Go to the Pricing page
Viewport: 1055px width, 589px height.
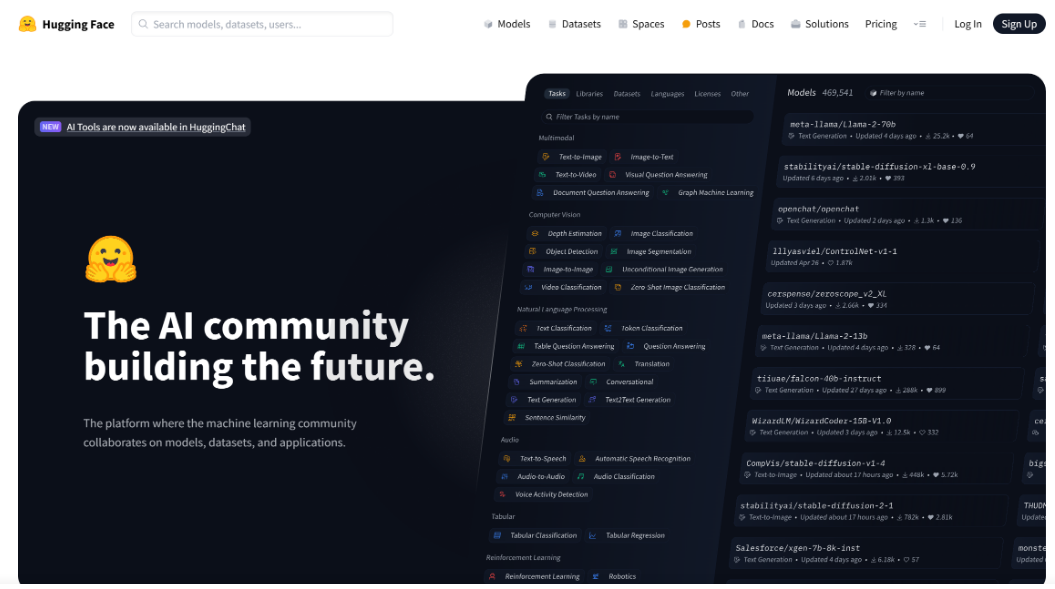[x=881, y=24]
